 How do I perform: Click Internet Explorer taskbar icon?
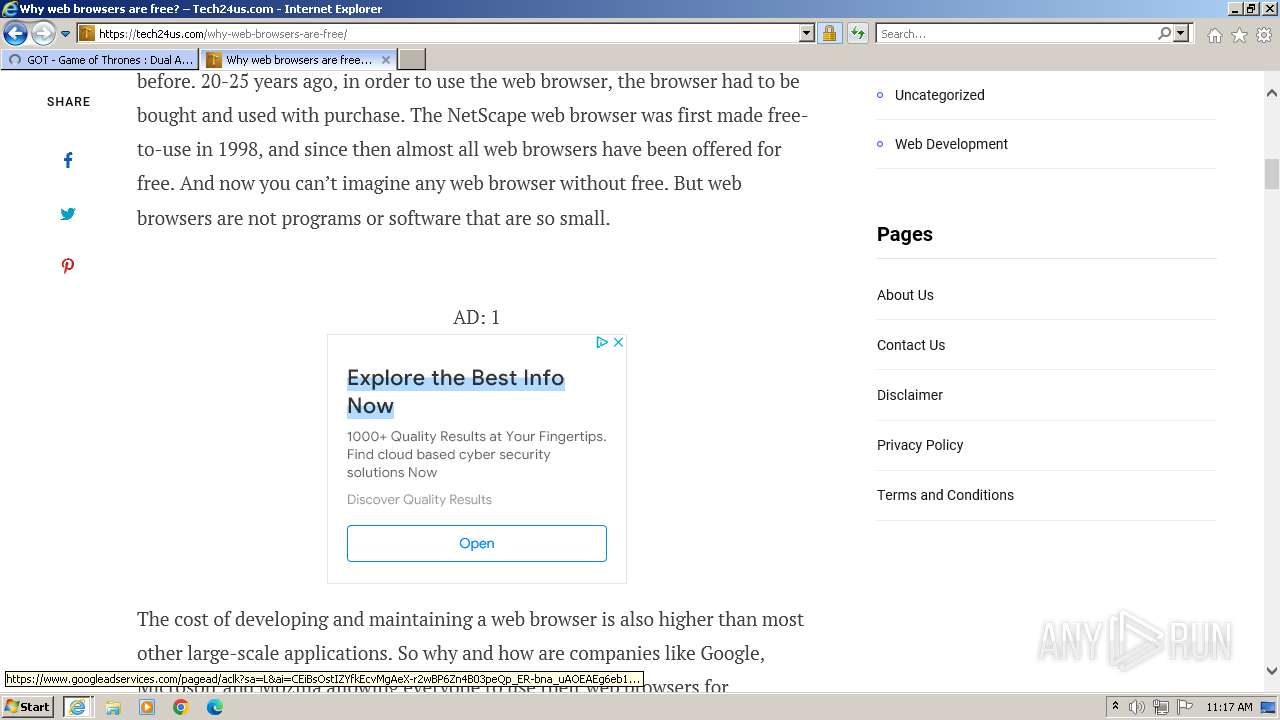pos(77,707)
